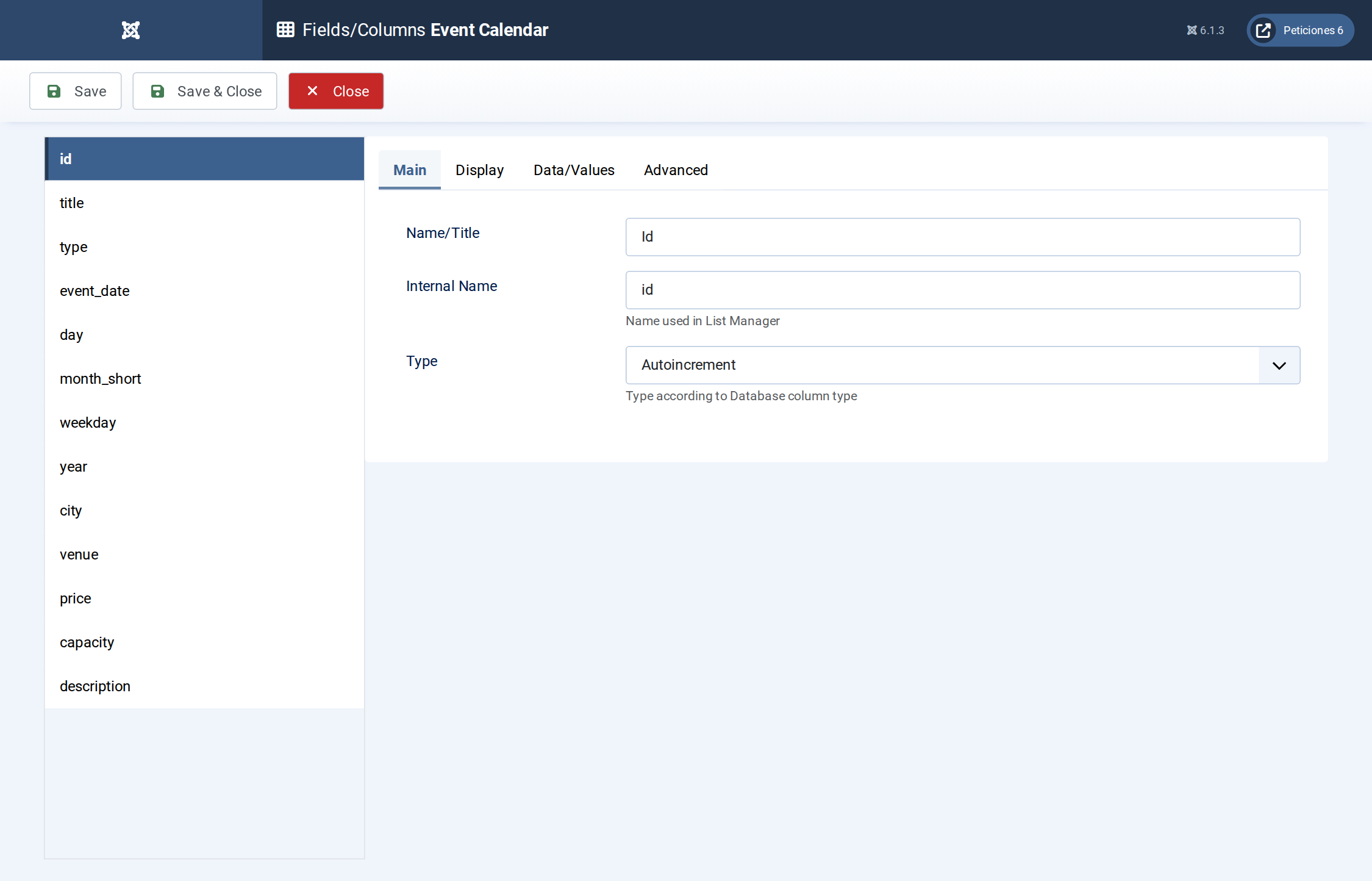Image resolution: width=1372 pixels, height=881 pixels.
Task: Click the Event Calendar page title
Action: (x=489, y=30)
